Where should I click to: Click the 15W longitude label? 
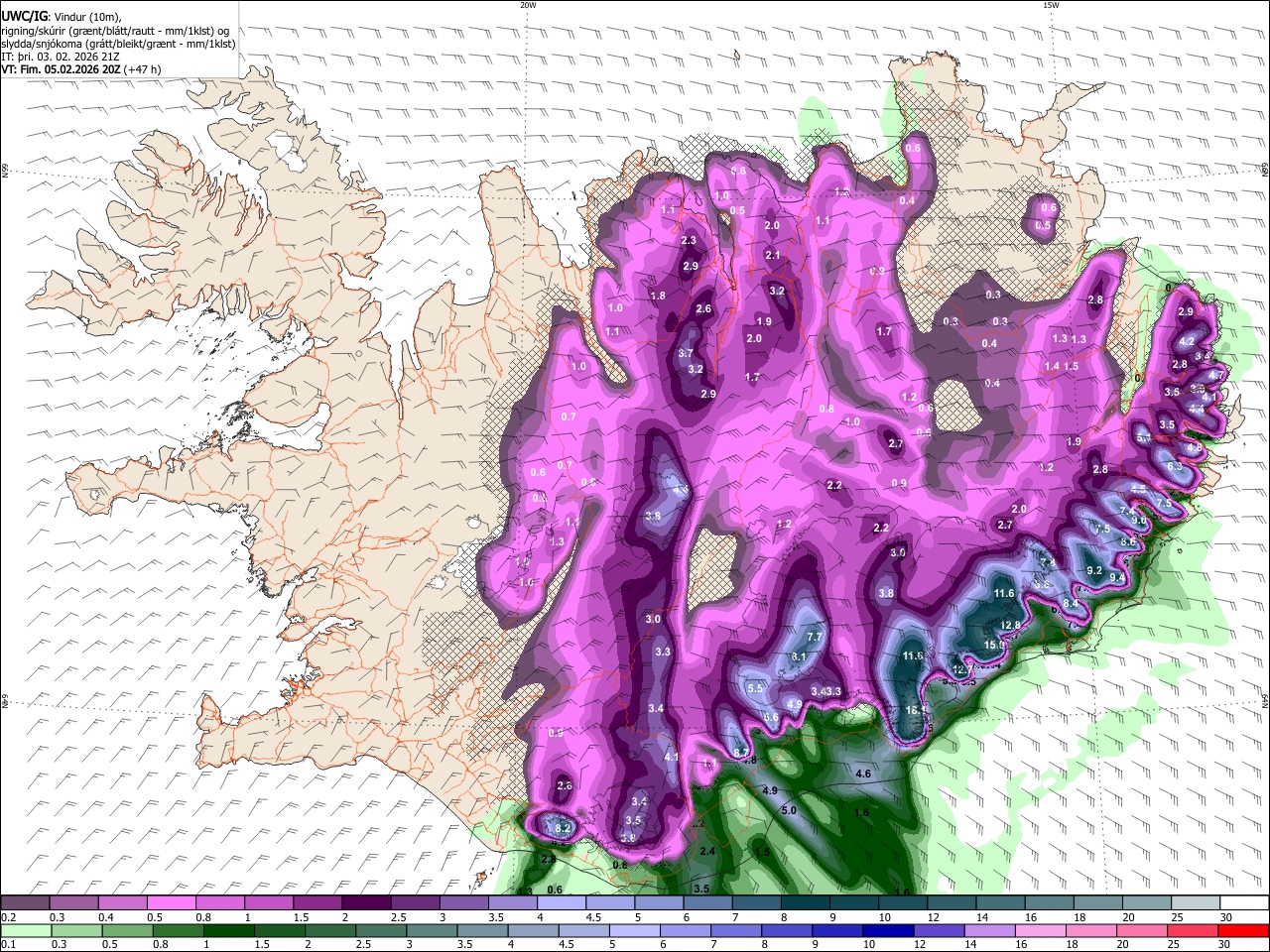(1051, 5)
